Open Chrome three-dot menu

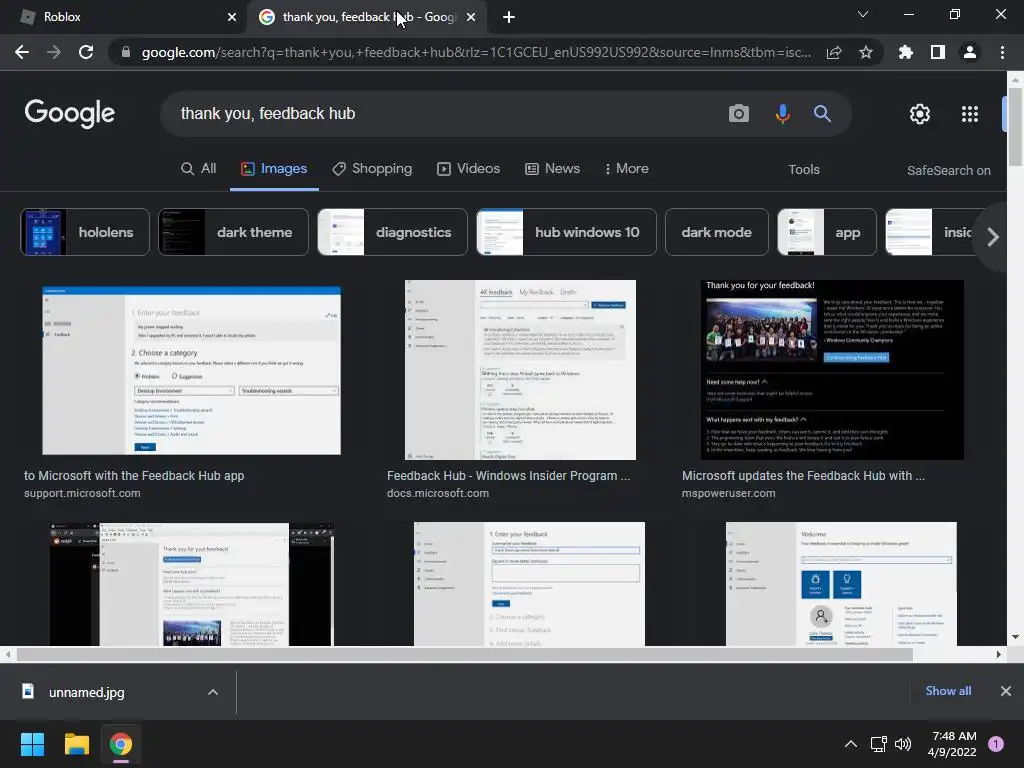tap(1002, 52)
